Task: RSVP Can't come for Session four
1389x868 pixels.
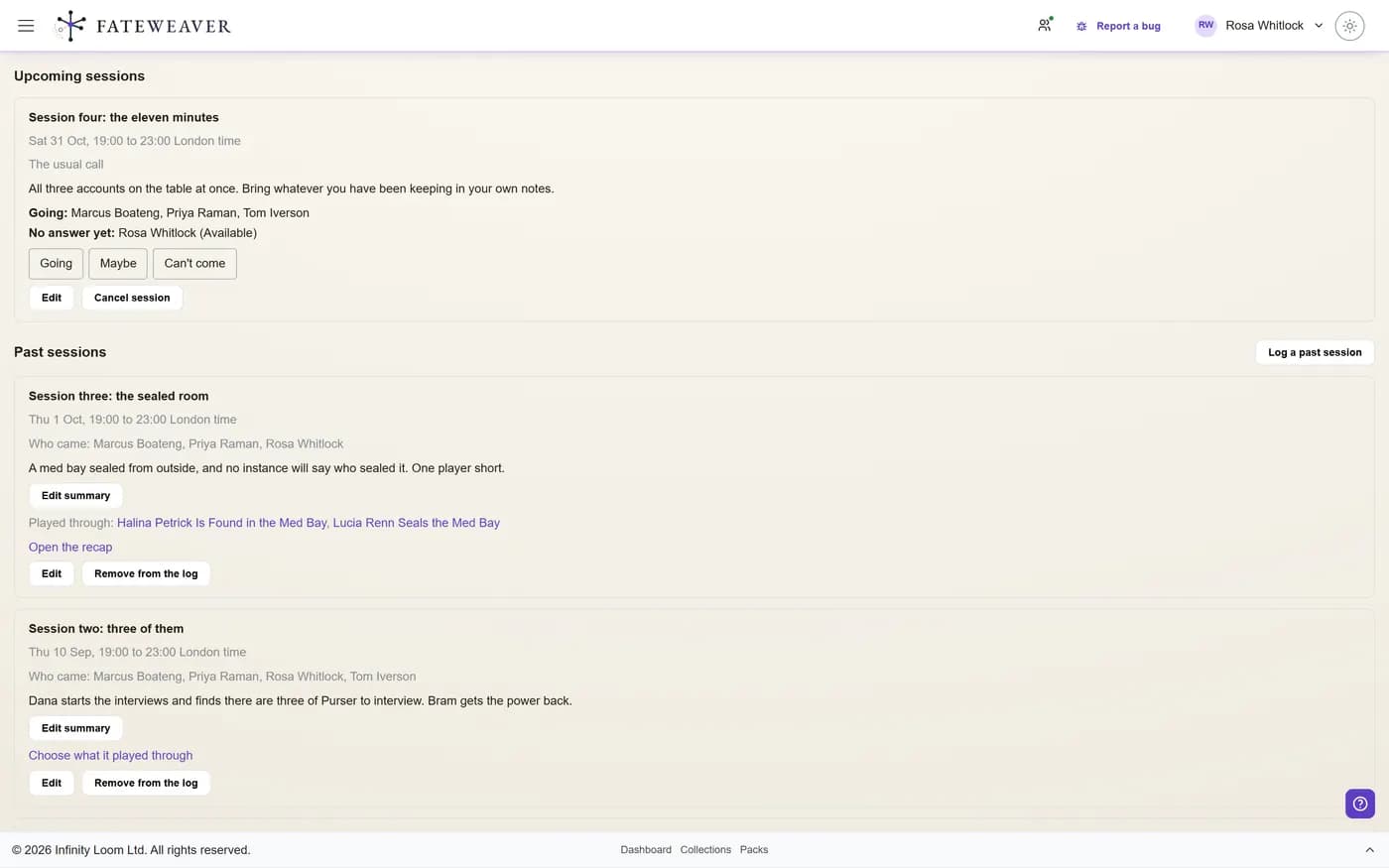Action: point(194,264)
